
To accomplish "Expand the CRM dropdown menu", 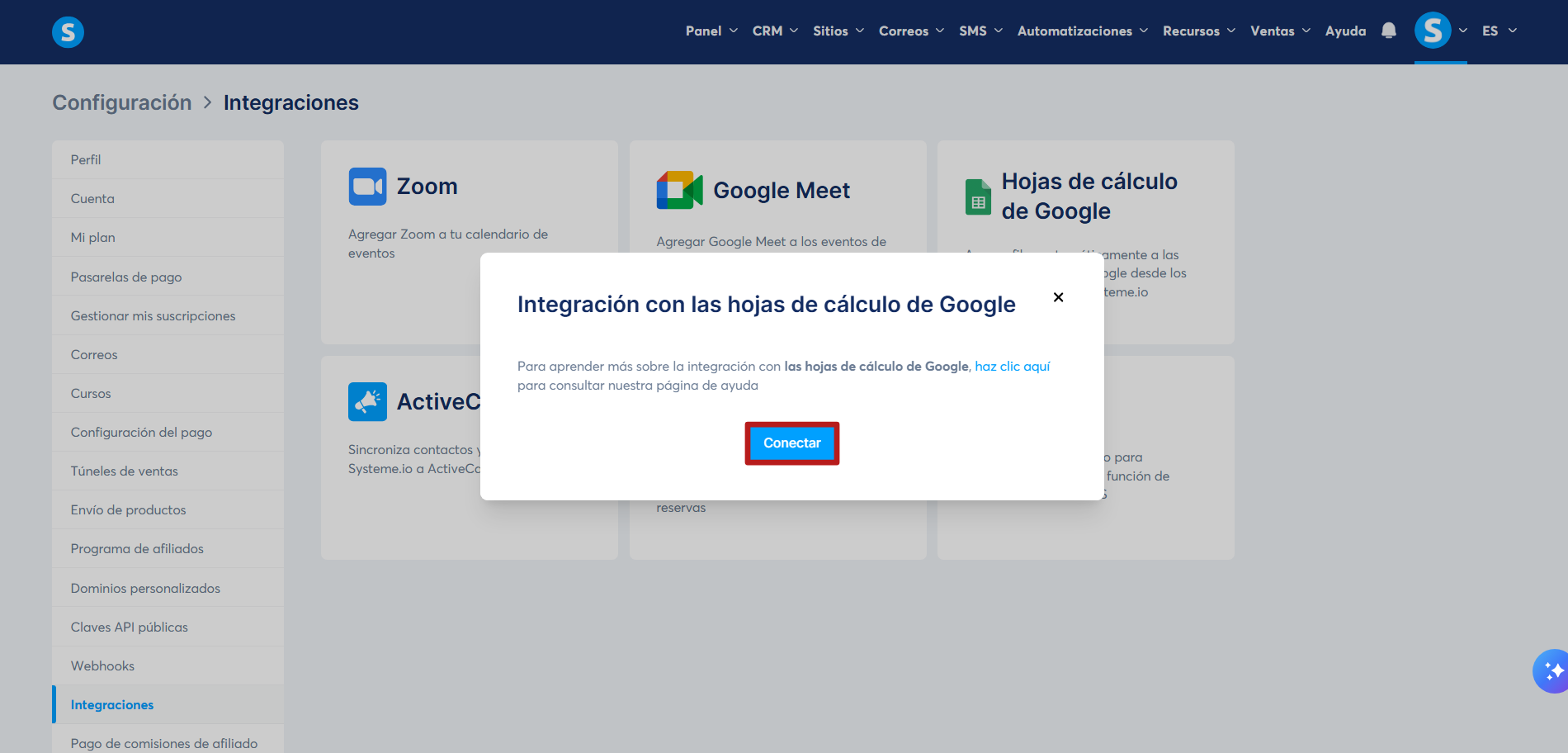I will [x=775, y=31].
